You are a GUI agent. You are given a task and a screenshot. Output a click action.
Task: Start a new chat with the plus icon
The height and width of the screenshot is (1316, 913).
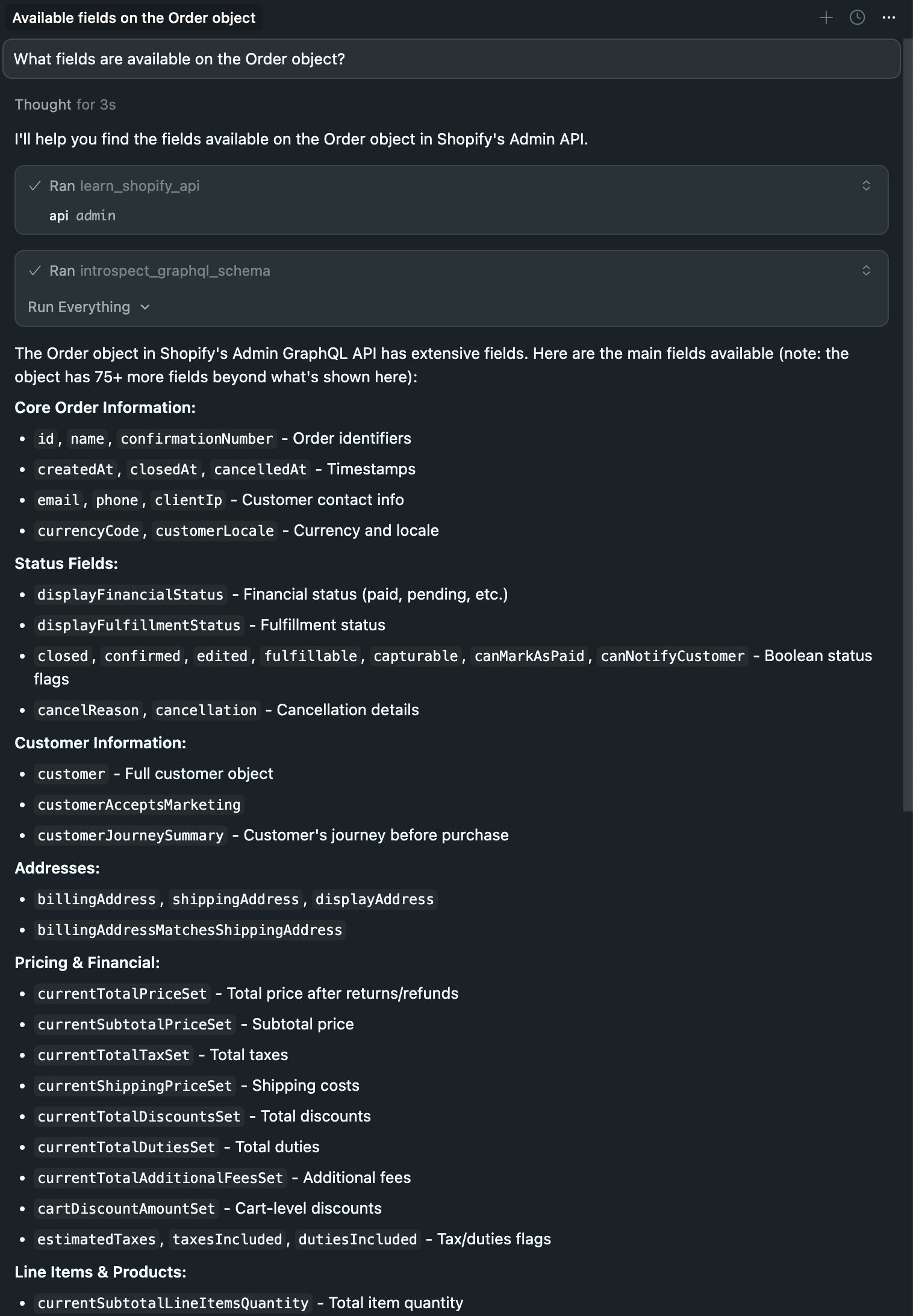(x=826, y=17)
